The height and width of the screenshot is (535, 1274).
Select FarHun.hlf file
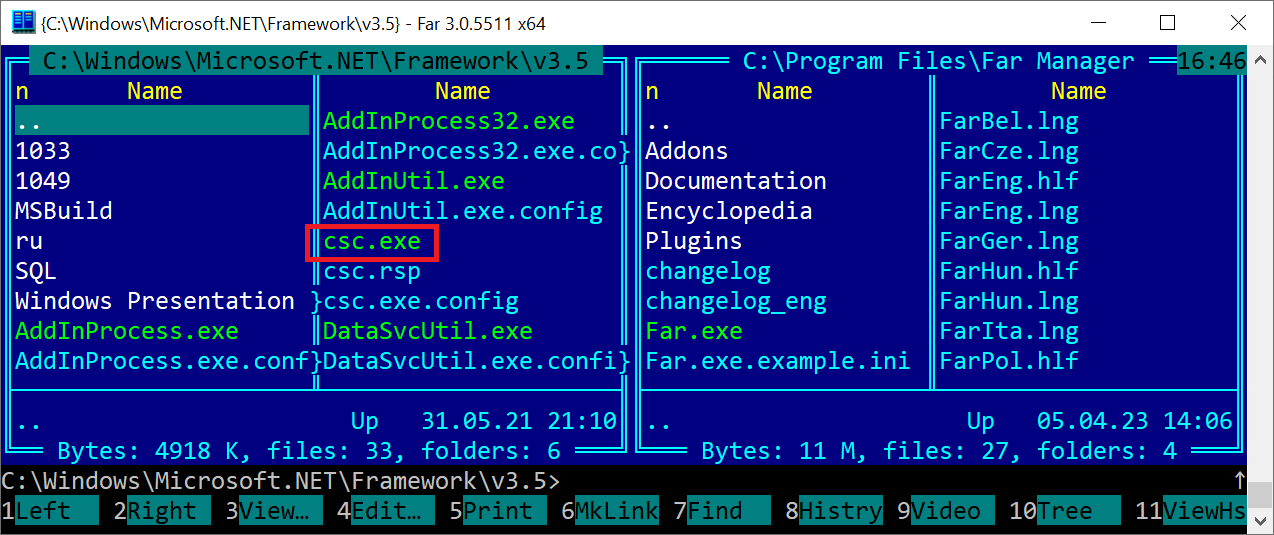tap(1009, 271)
